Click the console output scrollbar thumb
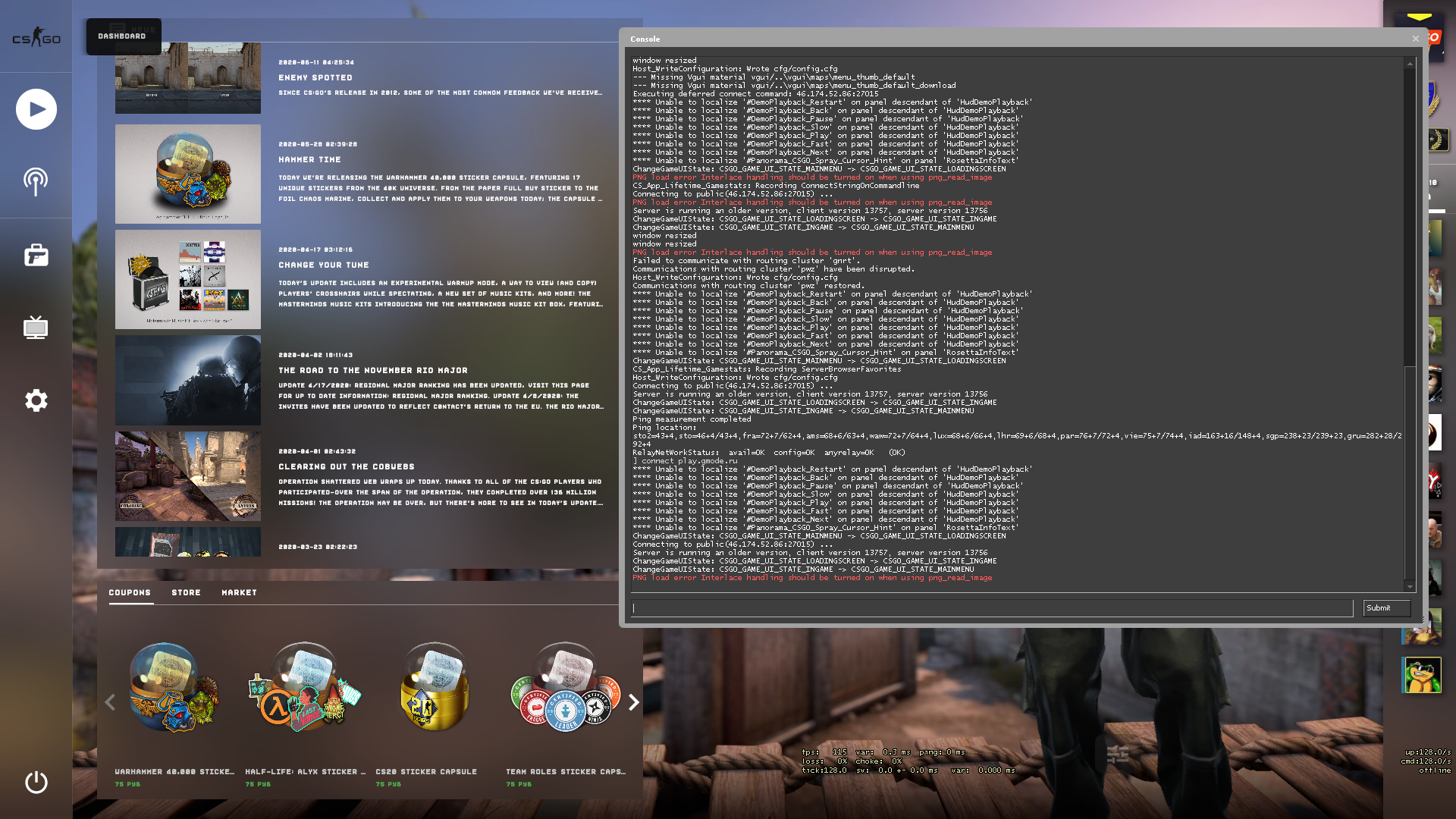 coord(1410,474)
